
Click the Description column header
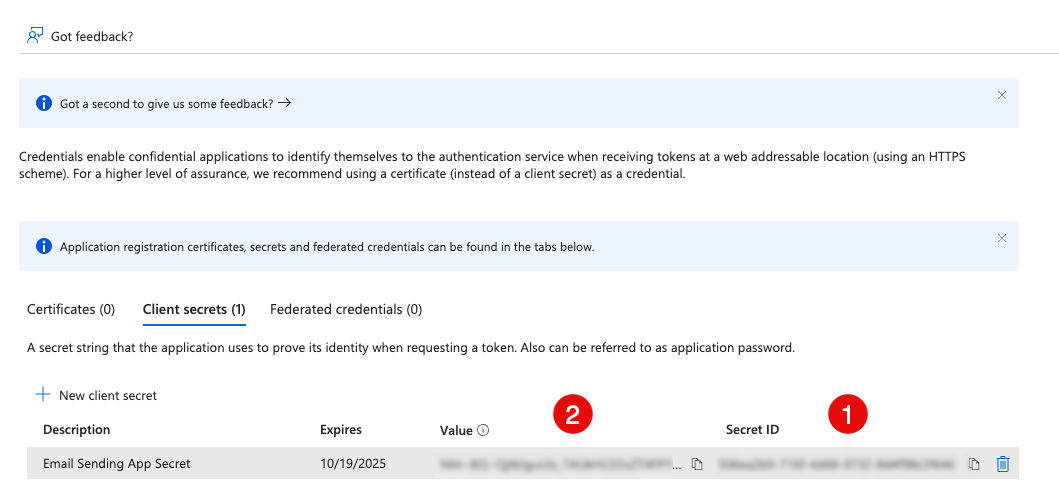(77, 430)
